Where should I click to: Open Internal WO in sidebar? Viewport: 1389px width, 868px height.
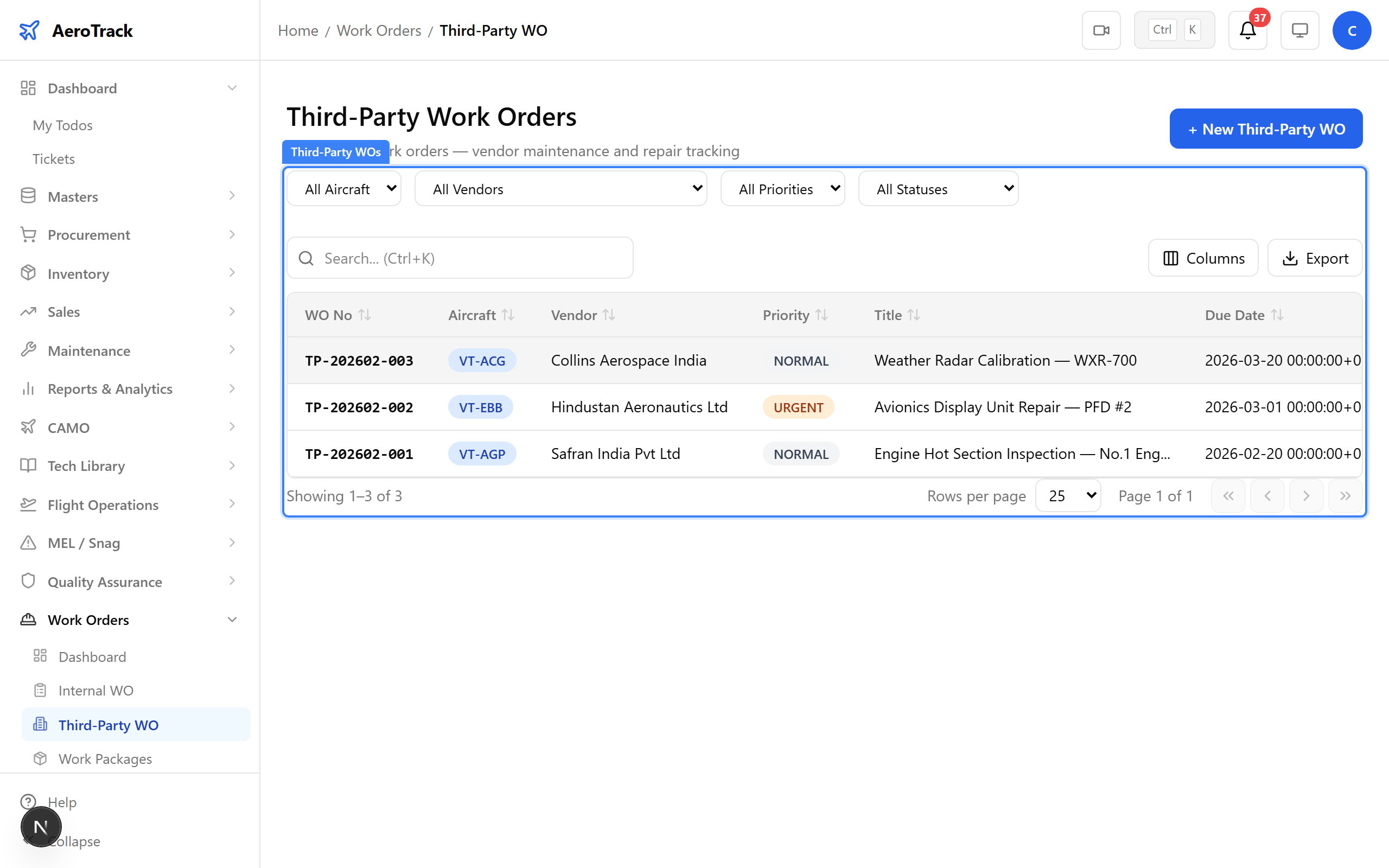pos(96,690)
